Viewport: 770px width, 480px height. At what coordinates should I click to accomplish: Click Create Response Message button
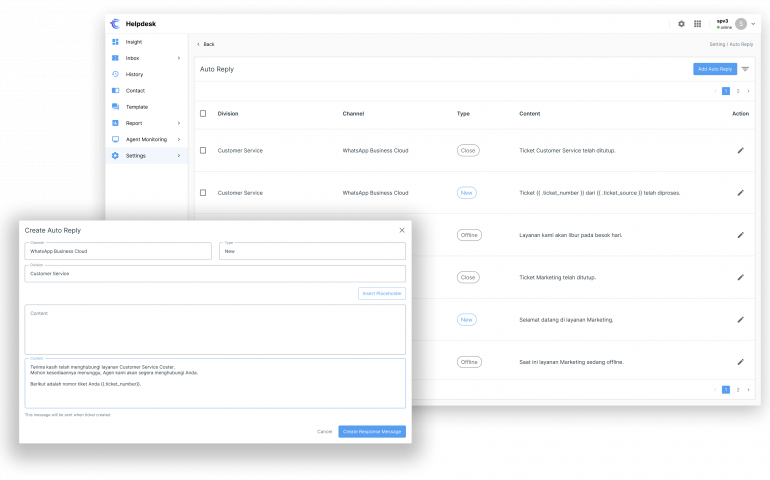click(x=372, y=431)
